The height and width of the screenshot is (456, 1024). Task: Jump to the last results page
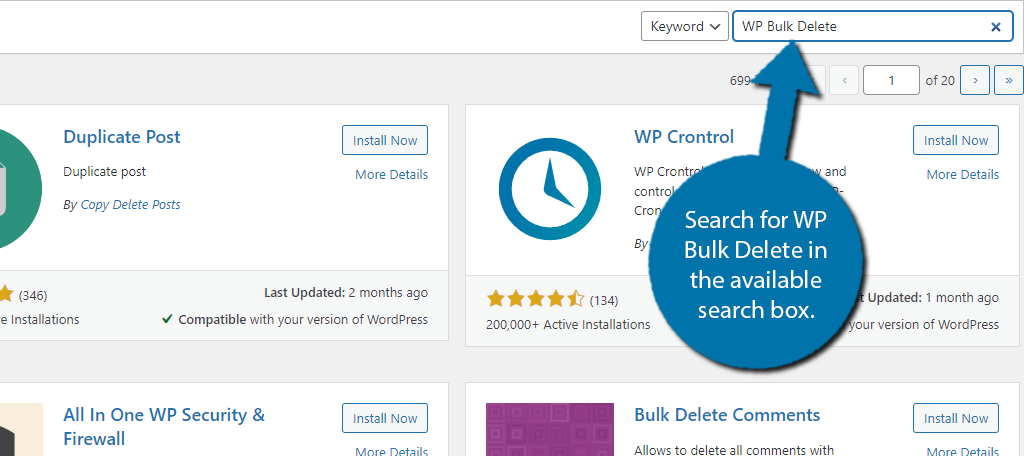[x=1009, y=80]
